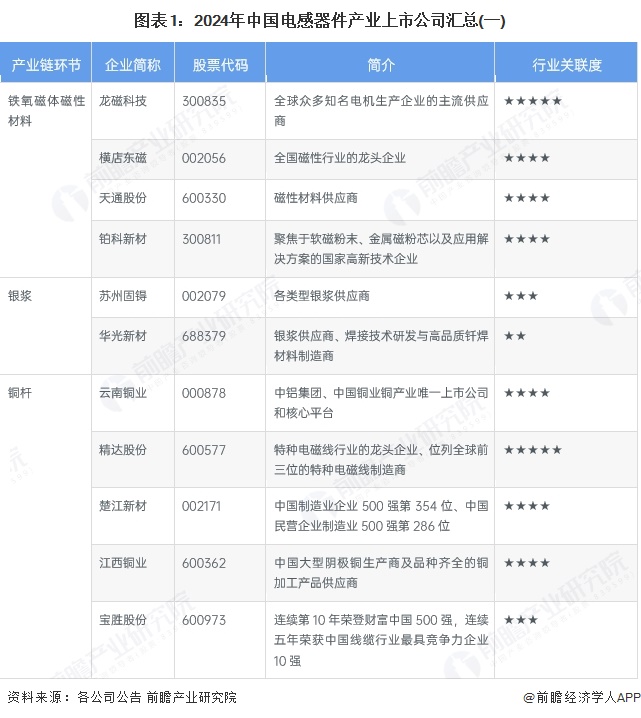Click the 企业简称 column header

click(x=133, y=65)
